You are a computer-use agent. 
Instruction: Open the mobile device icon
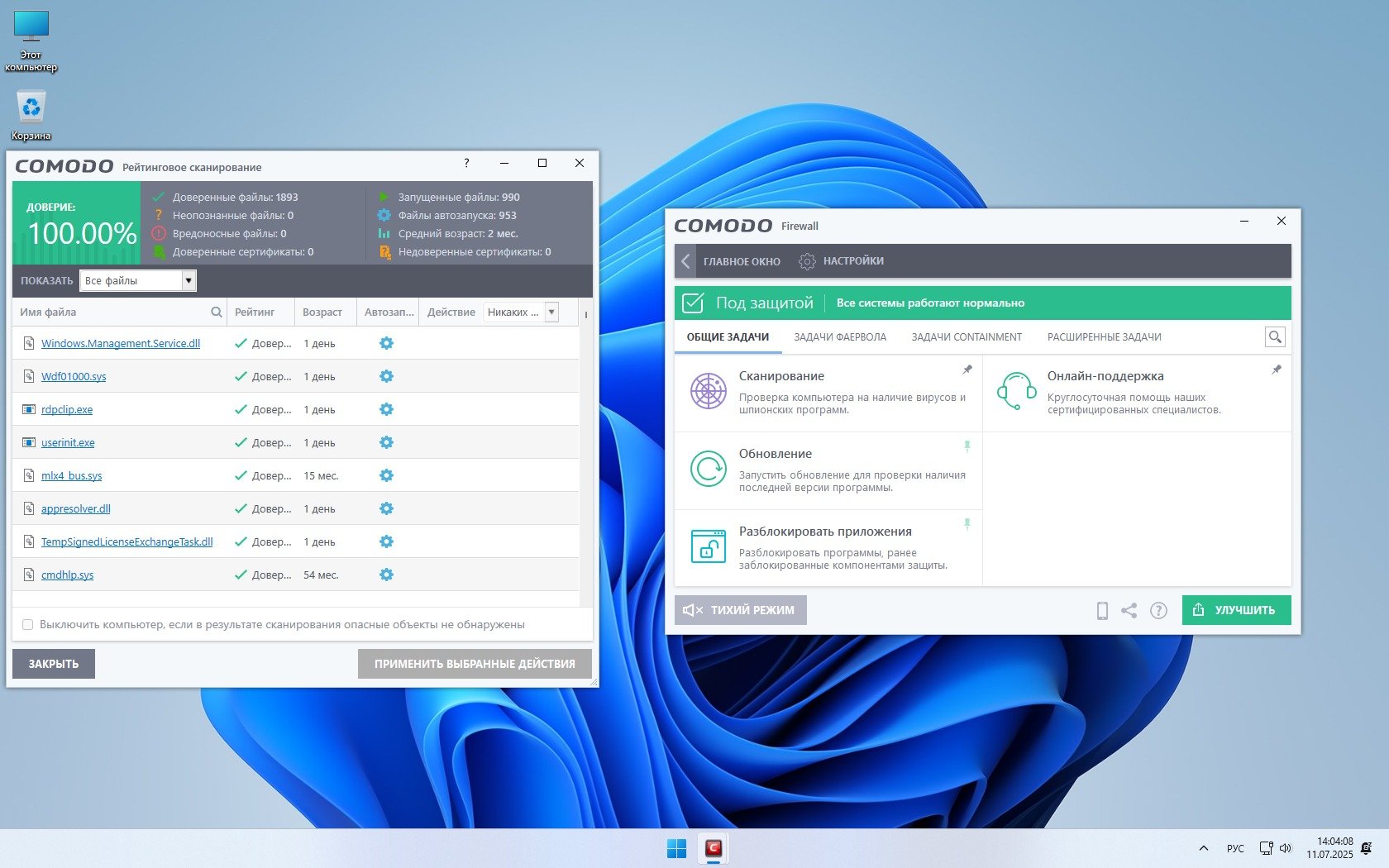pyautogui.click(x=1102, y=611)
